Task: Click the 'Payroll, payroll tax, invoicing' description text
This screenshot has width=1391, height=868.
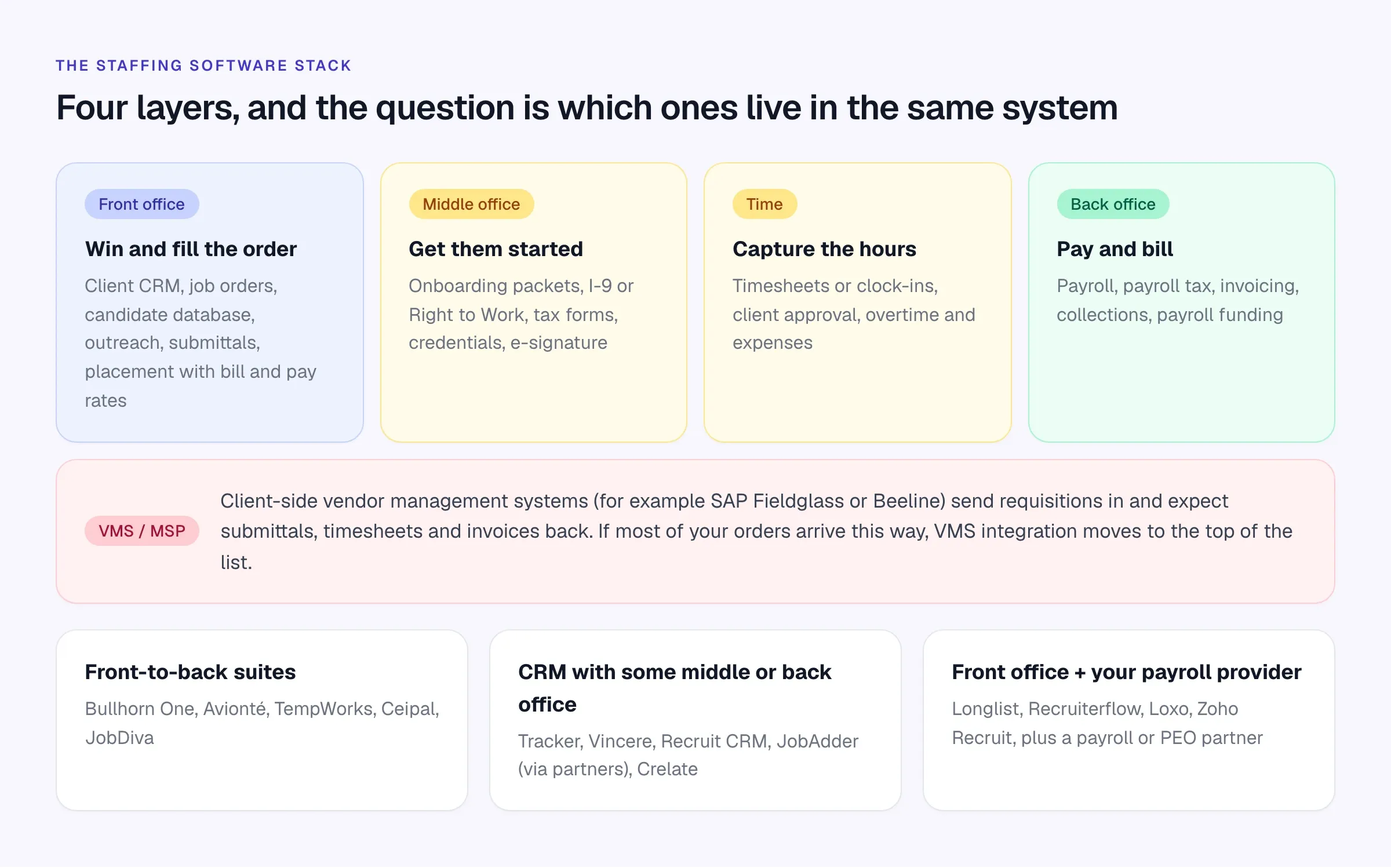Action: pos(1178,300)
